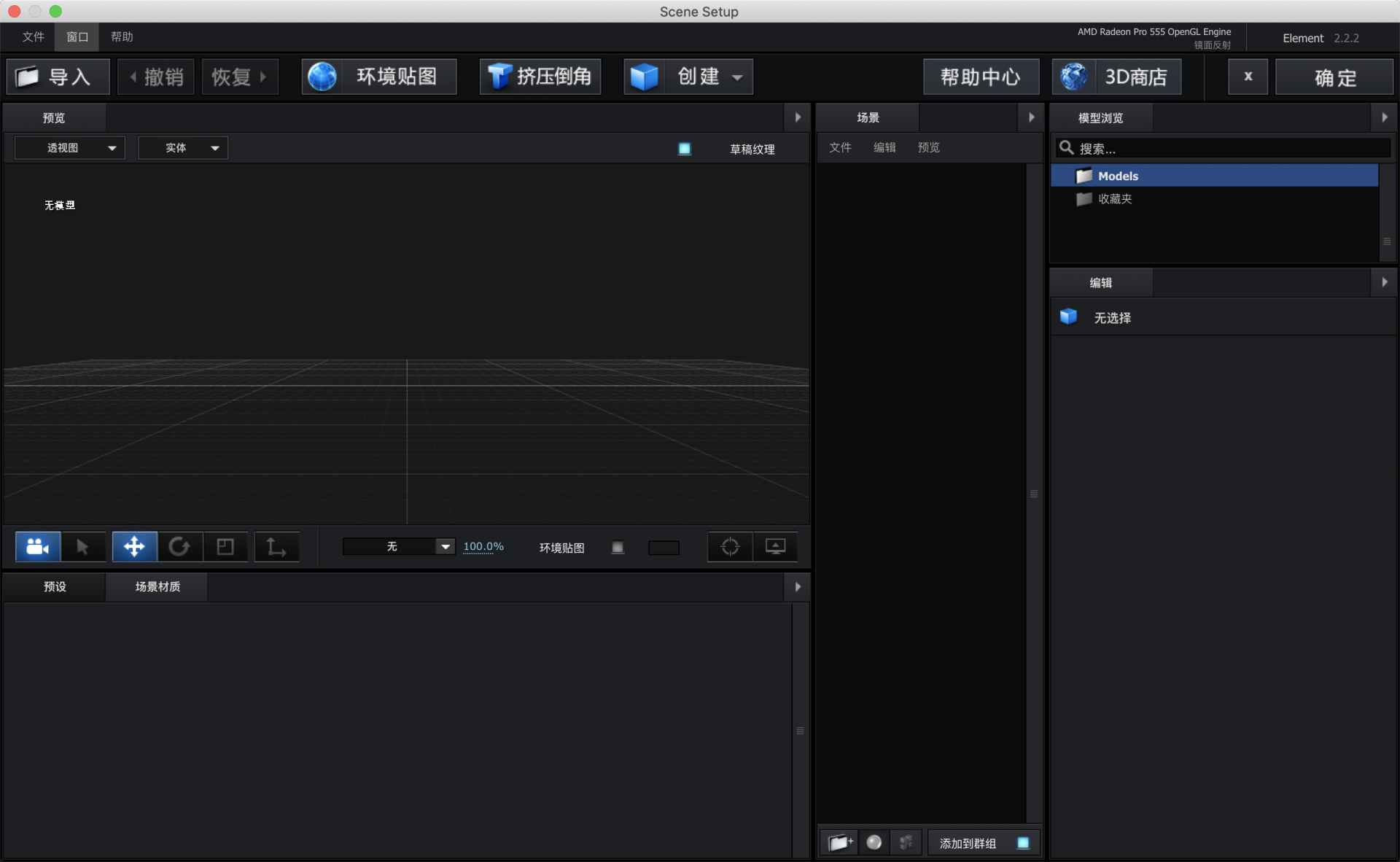The height and width of the screenshot is (862, 1400).
Task: Toggle the 环境贴图 checkbox in preview bar
Action: (618, 548)
